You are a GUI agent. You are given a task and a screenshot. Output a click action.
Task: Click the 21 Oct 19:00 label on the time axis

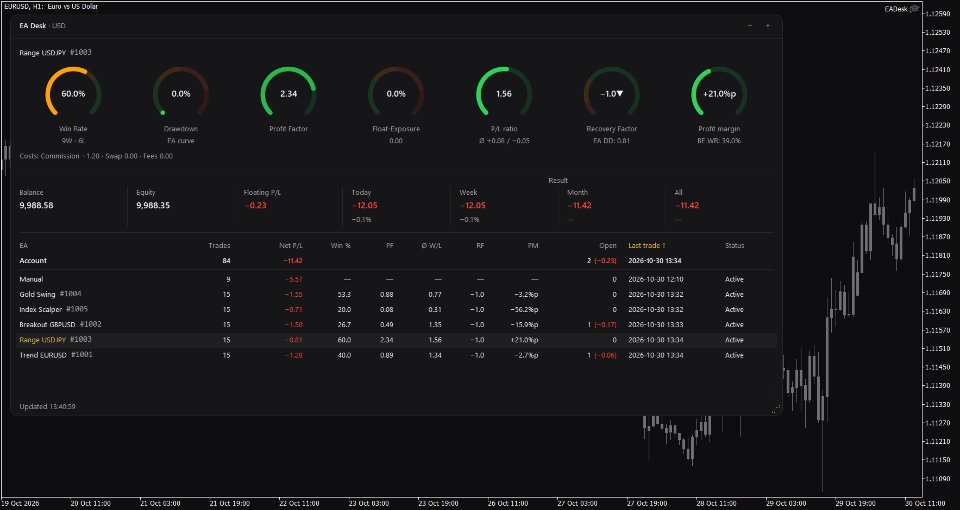click(x=230, y=504)
